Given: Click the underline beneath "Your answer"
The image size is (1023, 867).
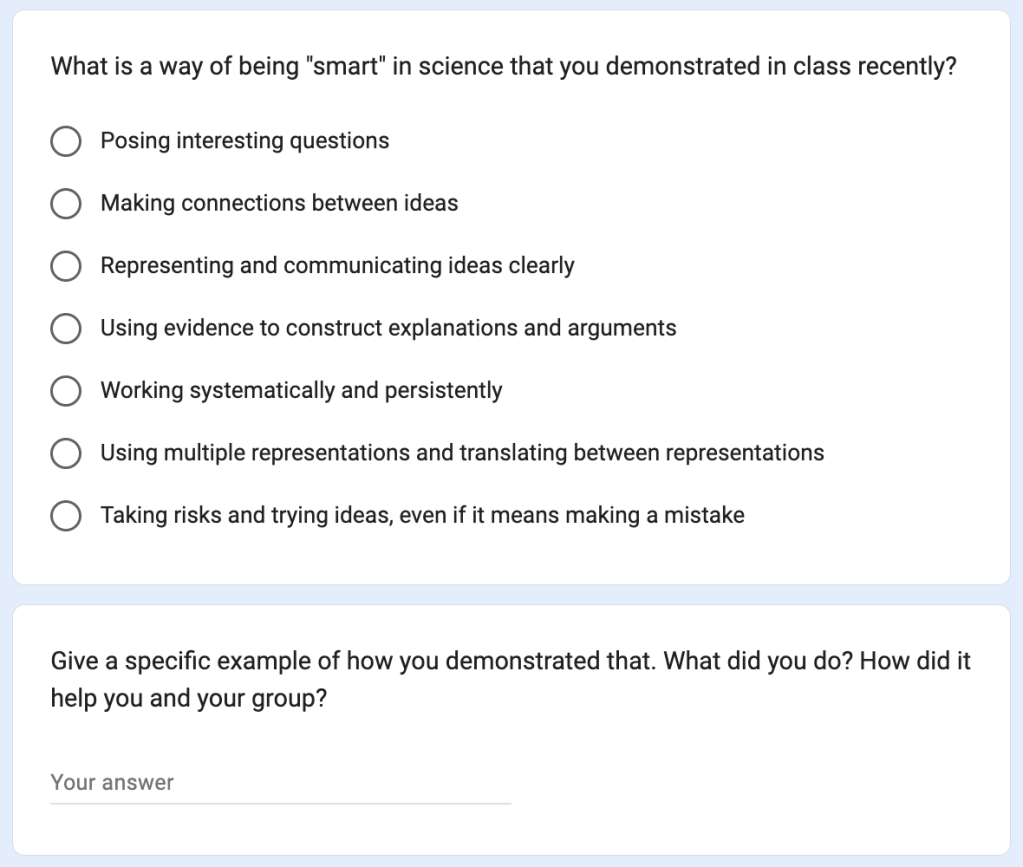Looking at the screenshot, I should click(x=280, y=801).
